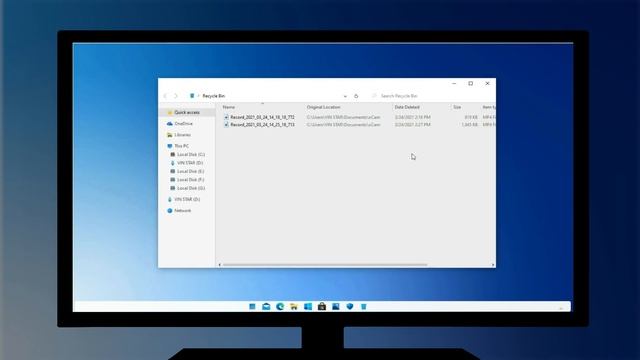Select VIN STAR (D:) nested under This PC
Viewport: 640px width, 360px height.
point(187,163)
